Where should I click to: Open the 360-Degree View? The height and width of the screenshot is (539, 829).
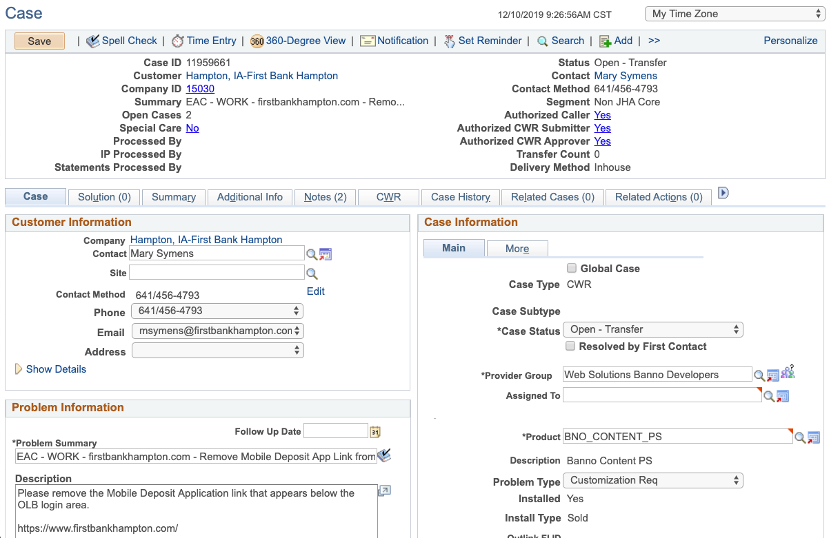[x=257, y=41]
